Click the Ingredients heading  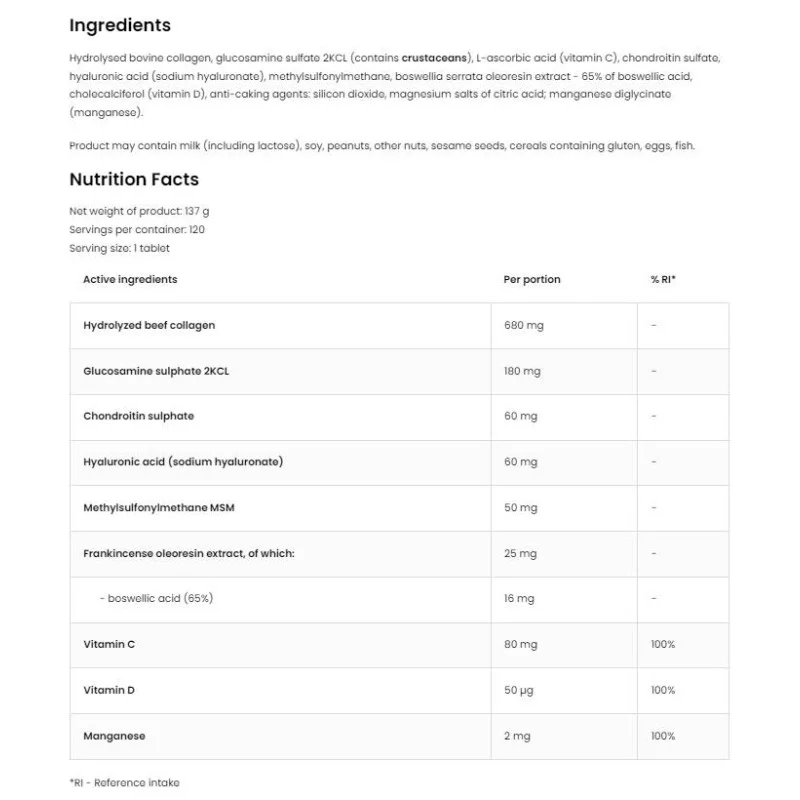coord(120,26)
